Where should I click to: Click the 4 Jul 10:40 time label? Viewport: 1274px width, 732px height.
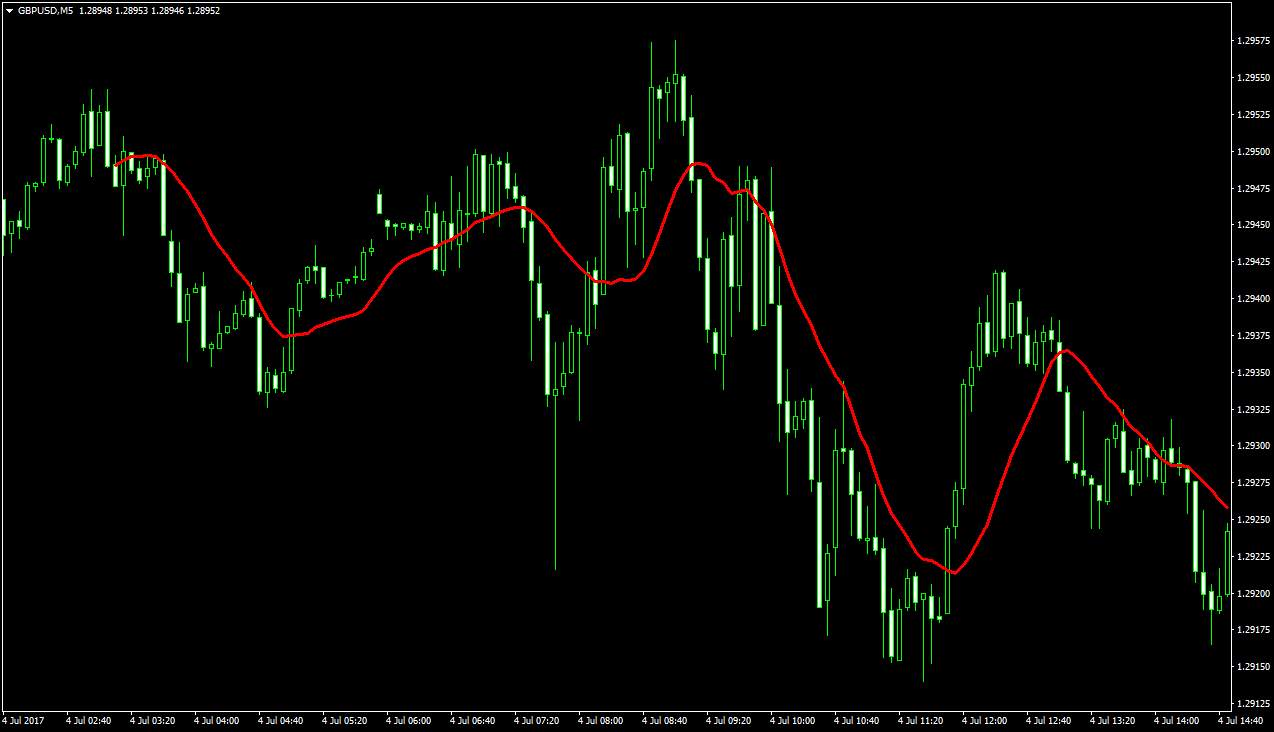pos(857,720)
